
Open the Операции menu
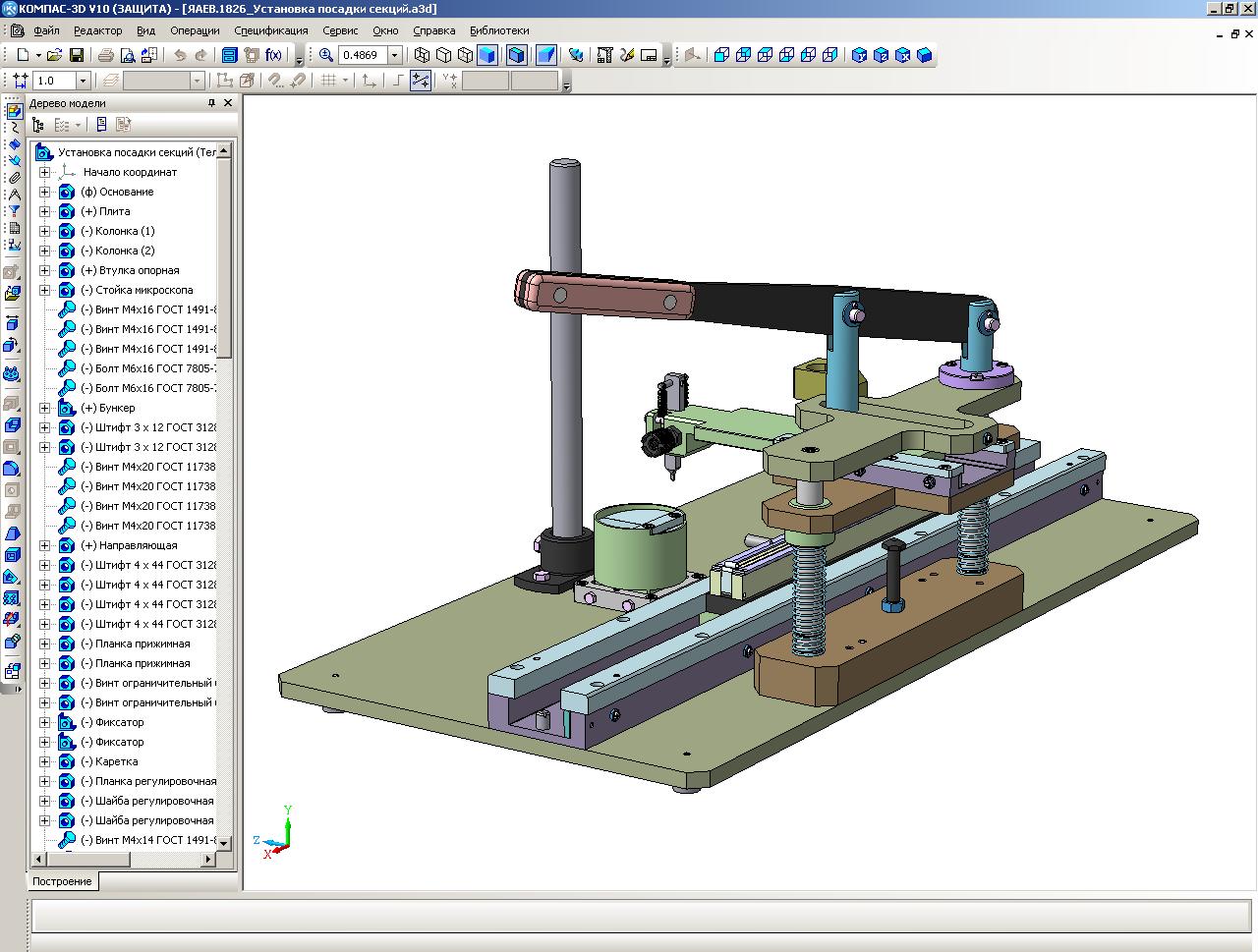195,30
